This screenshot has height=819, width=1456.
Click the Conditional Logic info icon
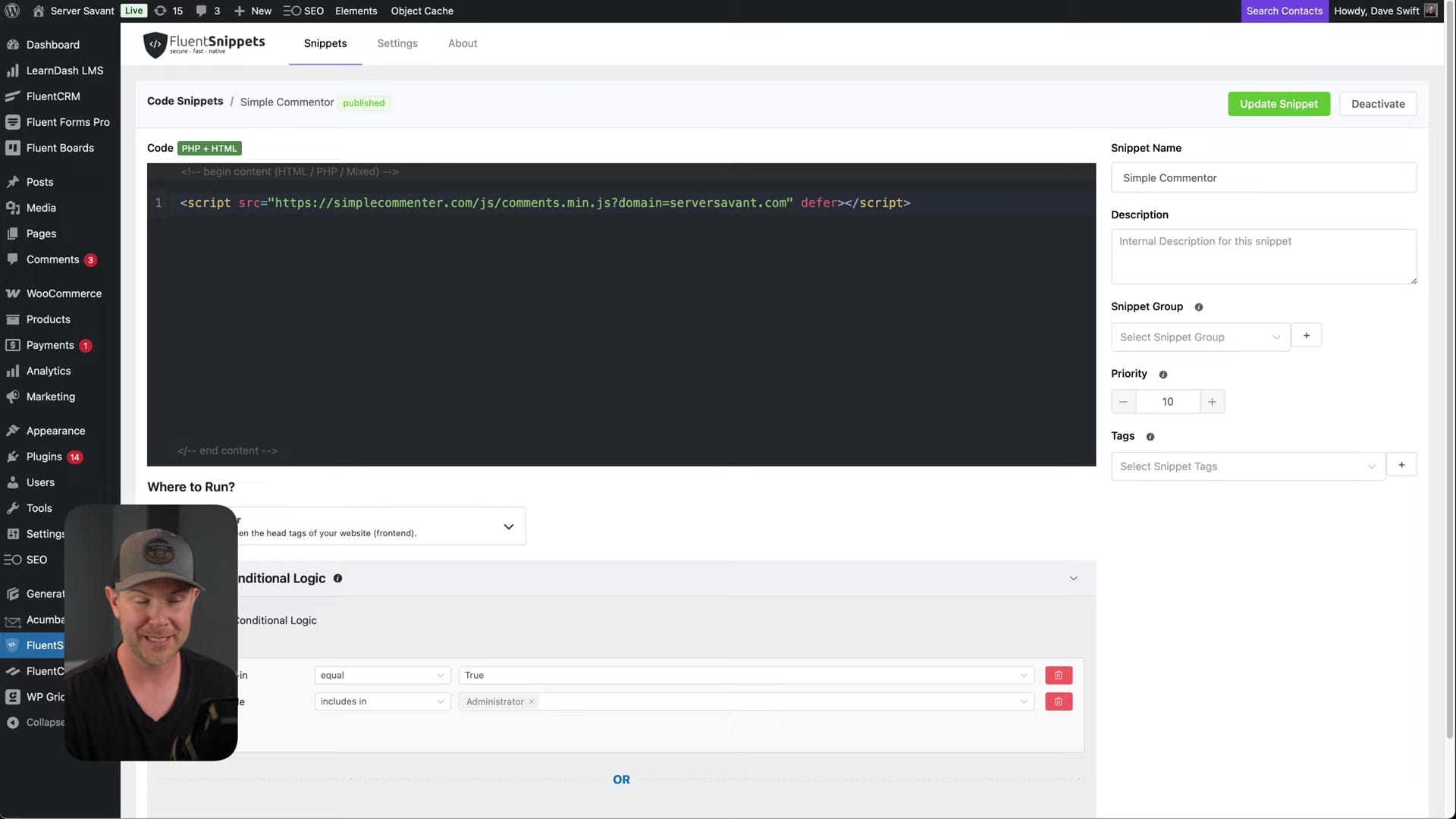(337, 579)
